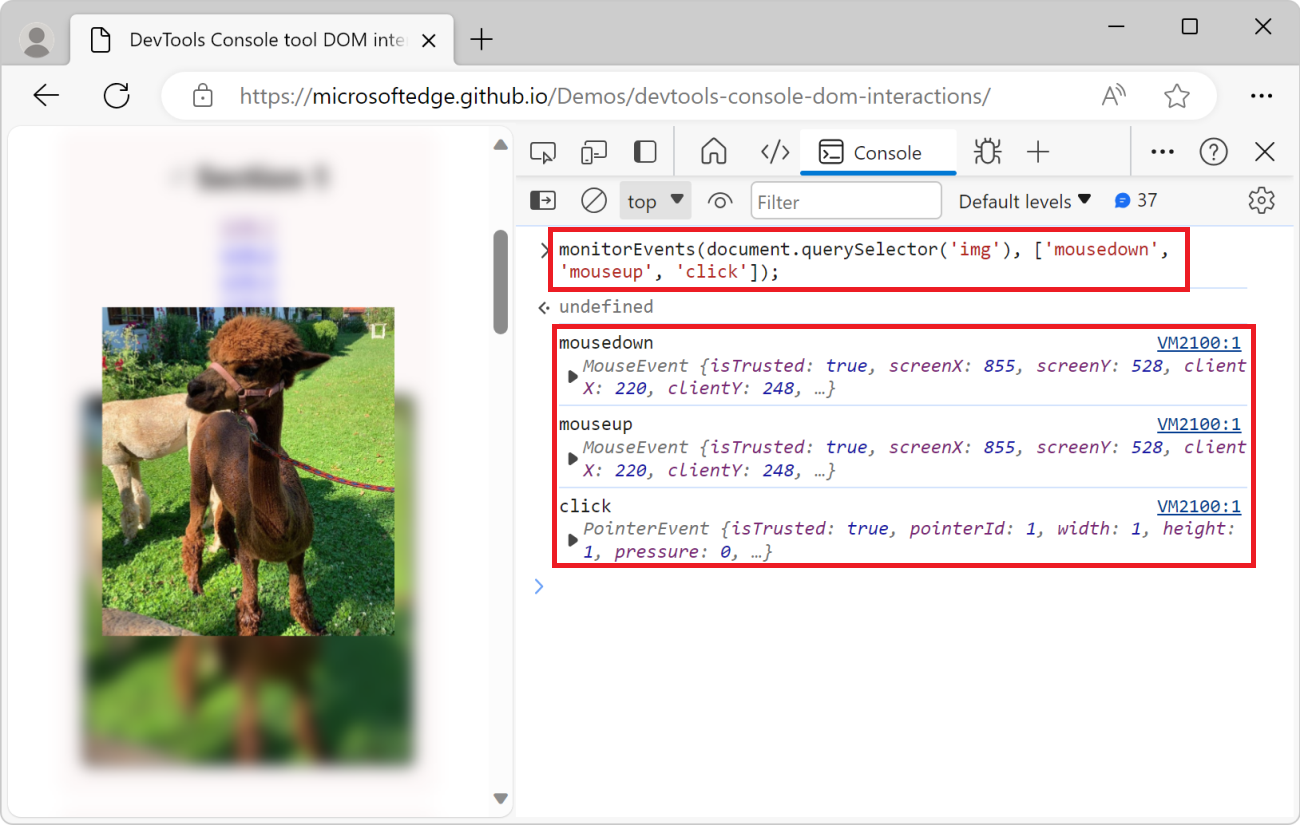Create a live expression with the eye icon
Image resolution: width=1300 pixels, height=825 pixels.
click(720, 200)
